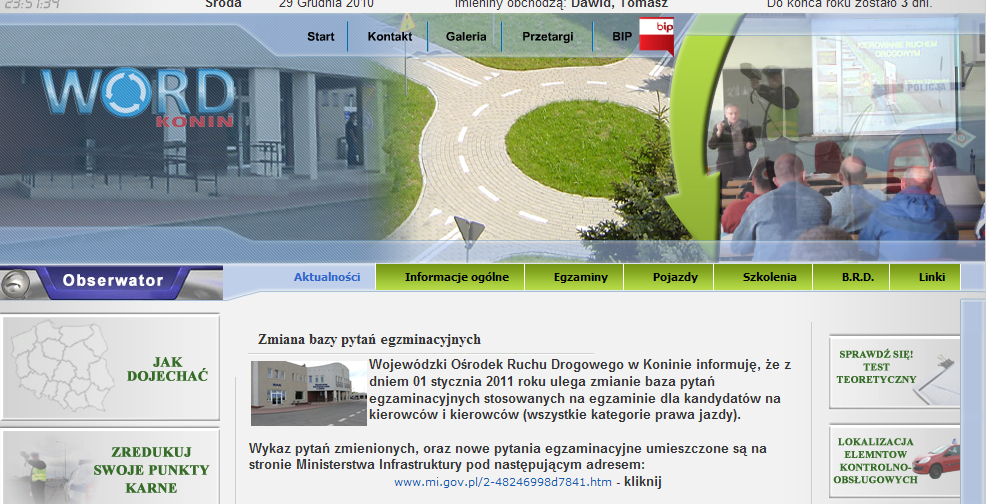
Task: Click the date text 29 Grudnia 2010
Action: (326, 4)
